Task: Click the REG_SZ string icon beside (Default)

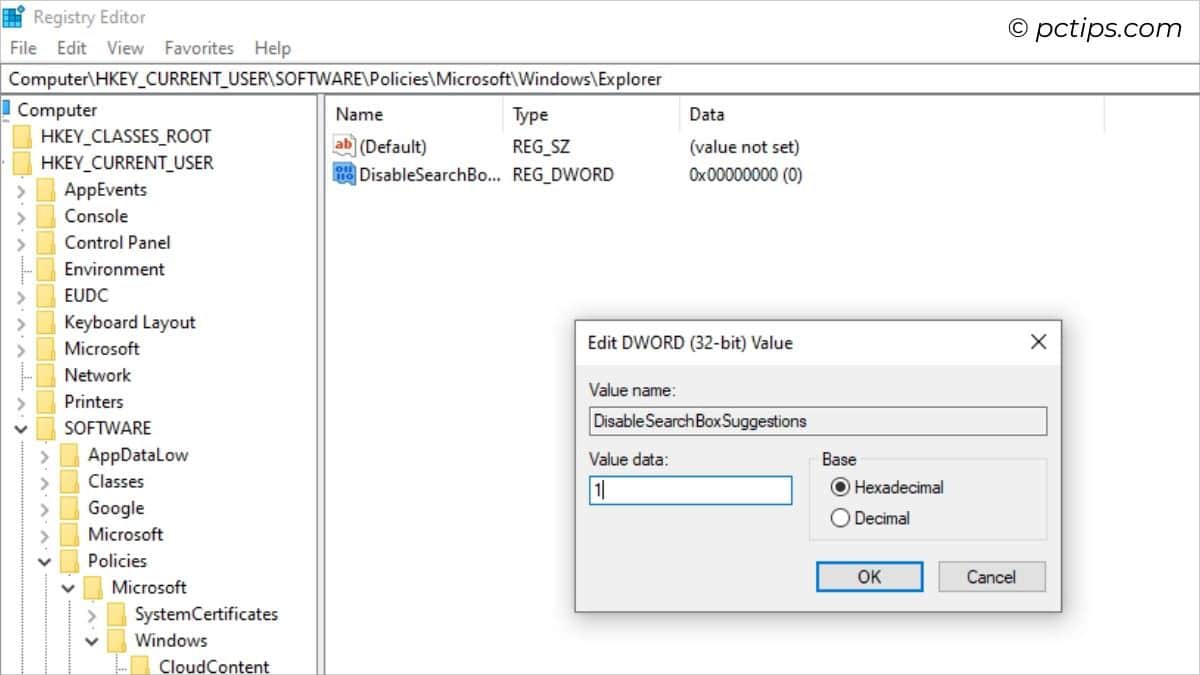Action: 343,146
